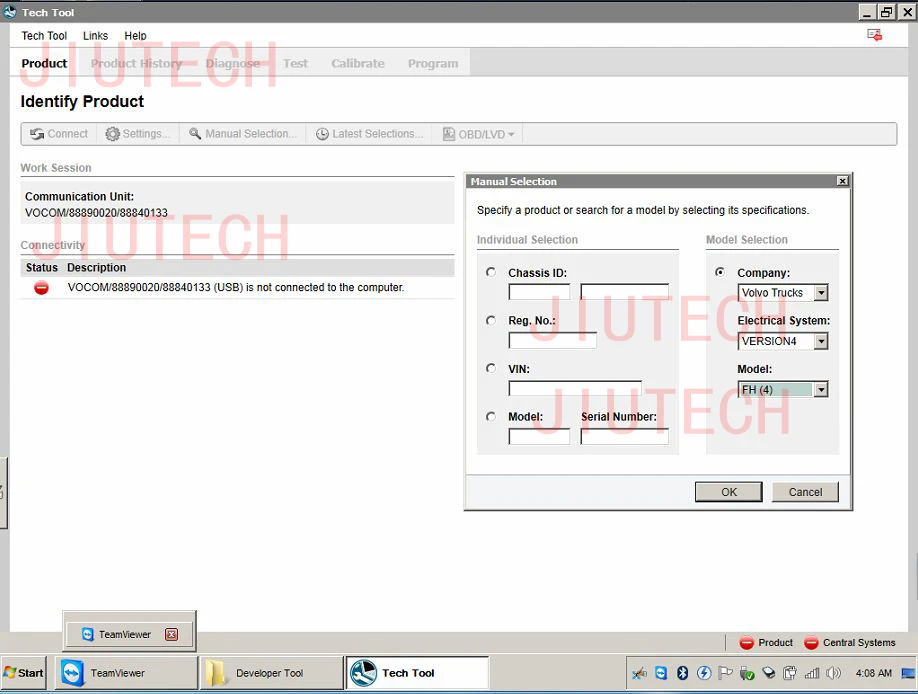This screenshot has height=694, width=918.
Task: Switch to the Product History tab
Action: [137, 62]
